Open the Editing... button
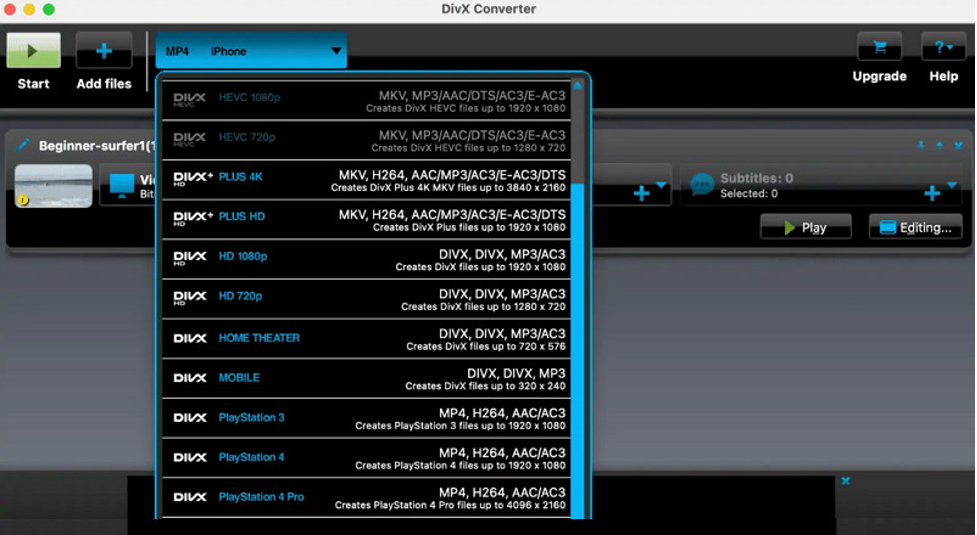 pyautogui.click(x=915, y=227)
